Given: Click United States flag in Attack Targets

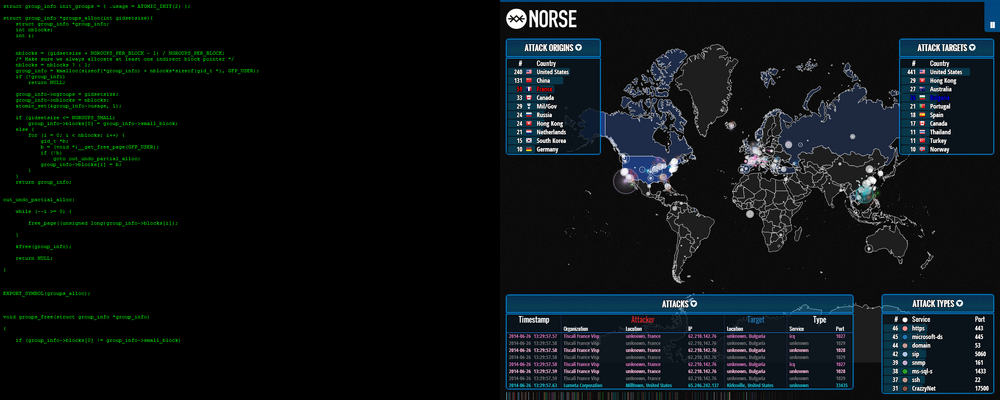Looking at the screenshot, I should tap(922, 72).
